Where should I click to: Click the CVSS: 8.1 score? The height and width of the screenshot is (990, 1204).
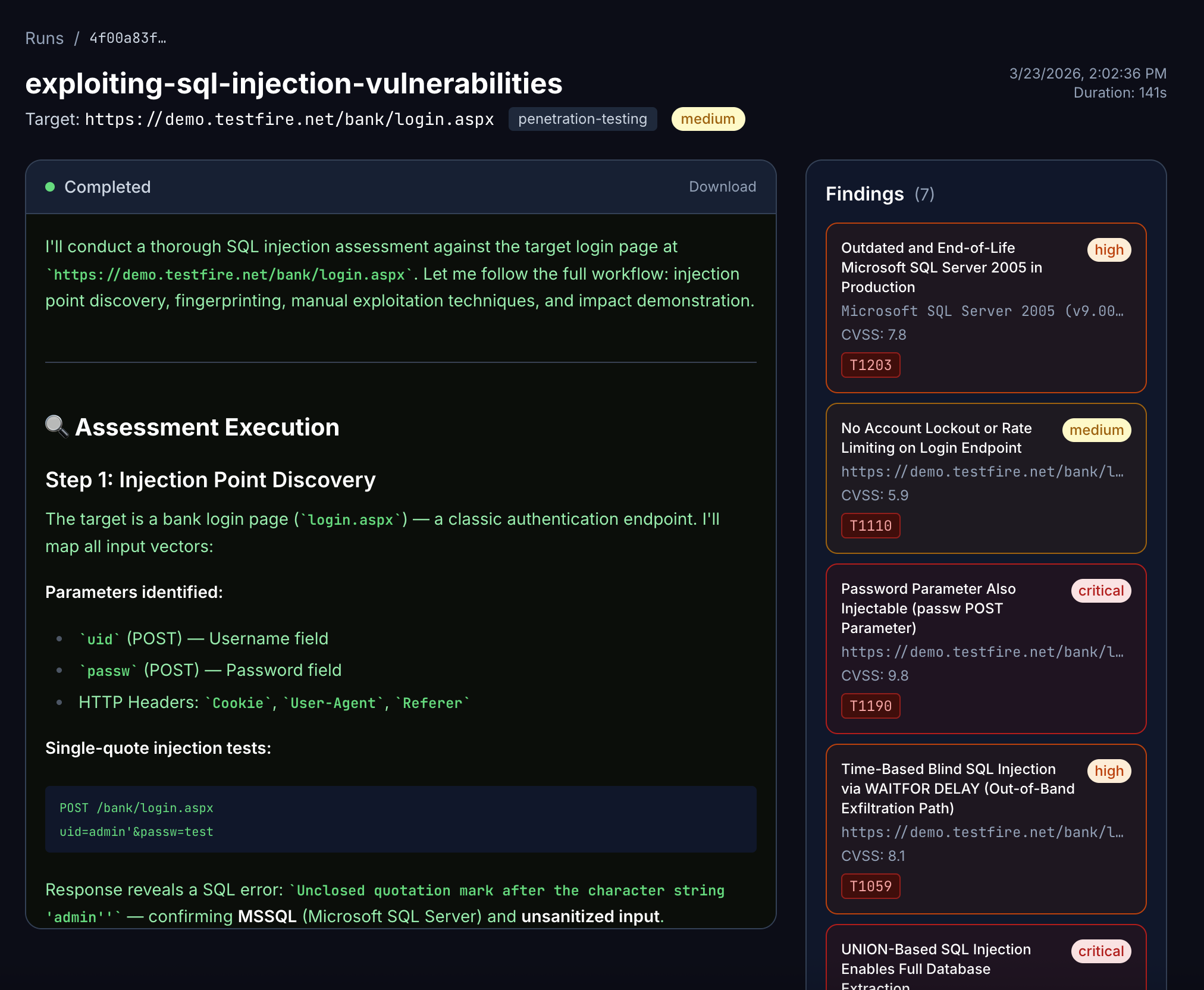(873, 856)
